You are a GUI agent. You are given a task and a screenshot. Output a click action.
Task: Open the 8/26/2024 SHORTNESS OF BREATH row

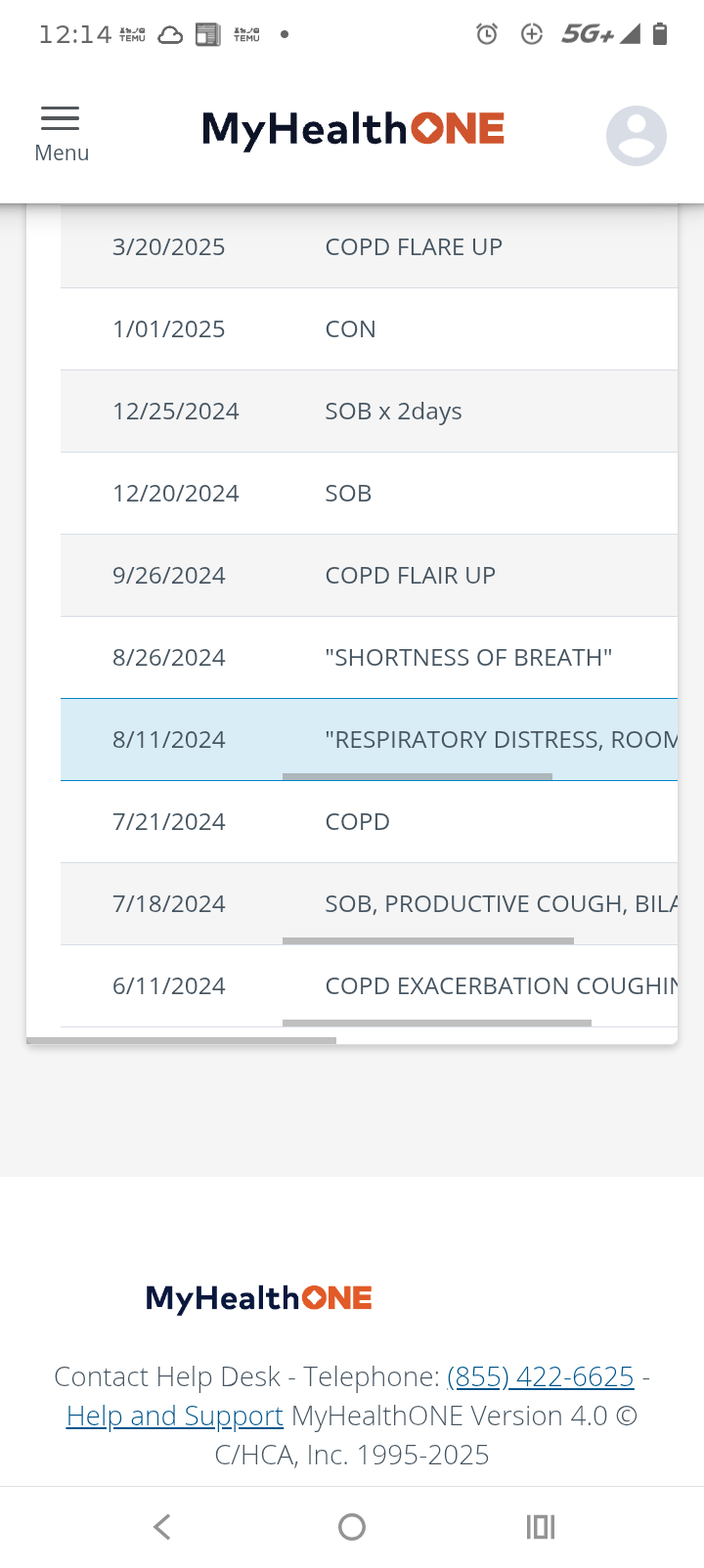pyautogui.click(x=369, y=658)
